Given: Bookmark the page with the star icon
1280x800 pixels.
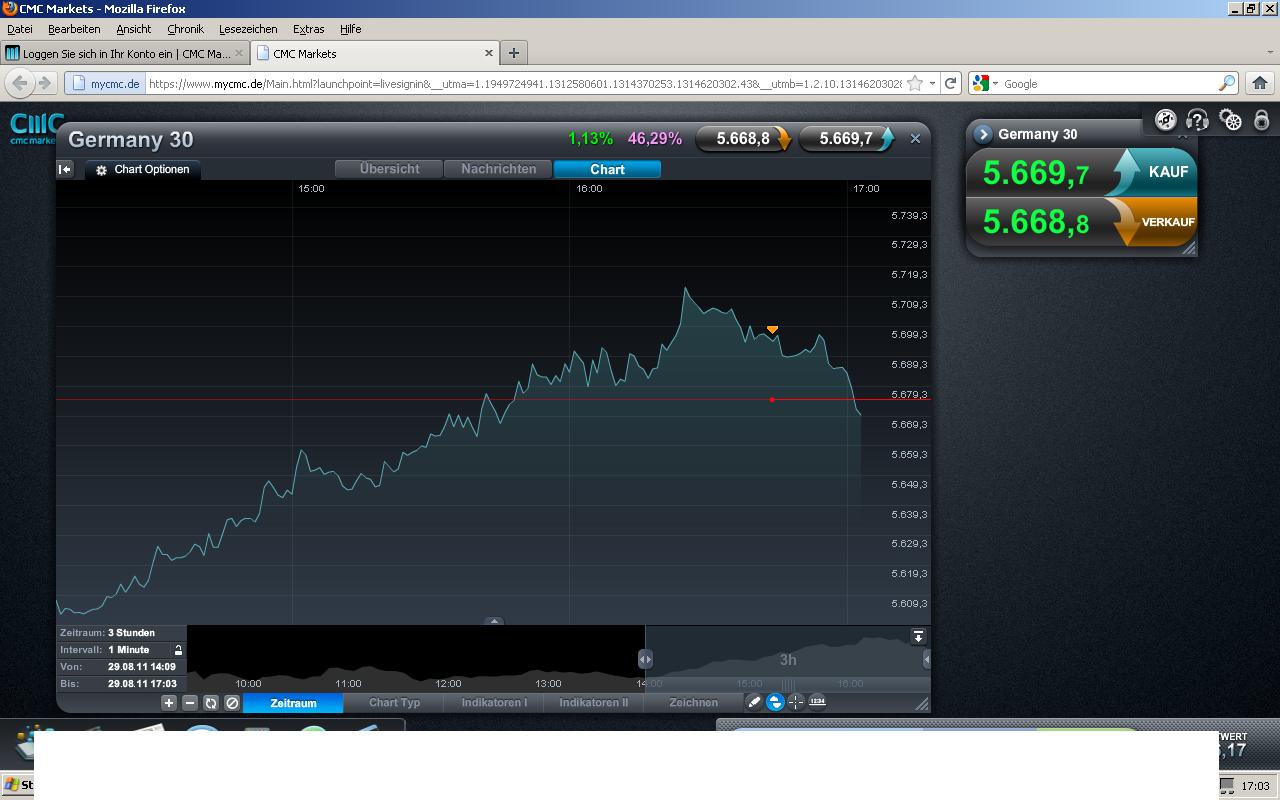Looking at the screenshot, I should [914, 84].
